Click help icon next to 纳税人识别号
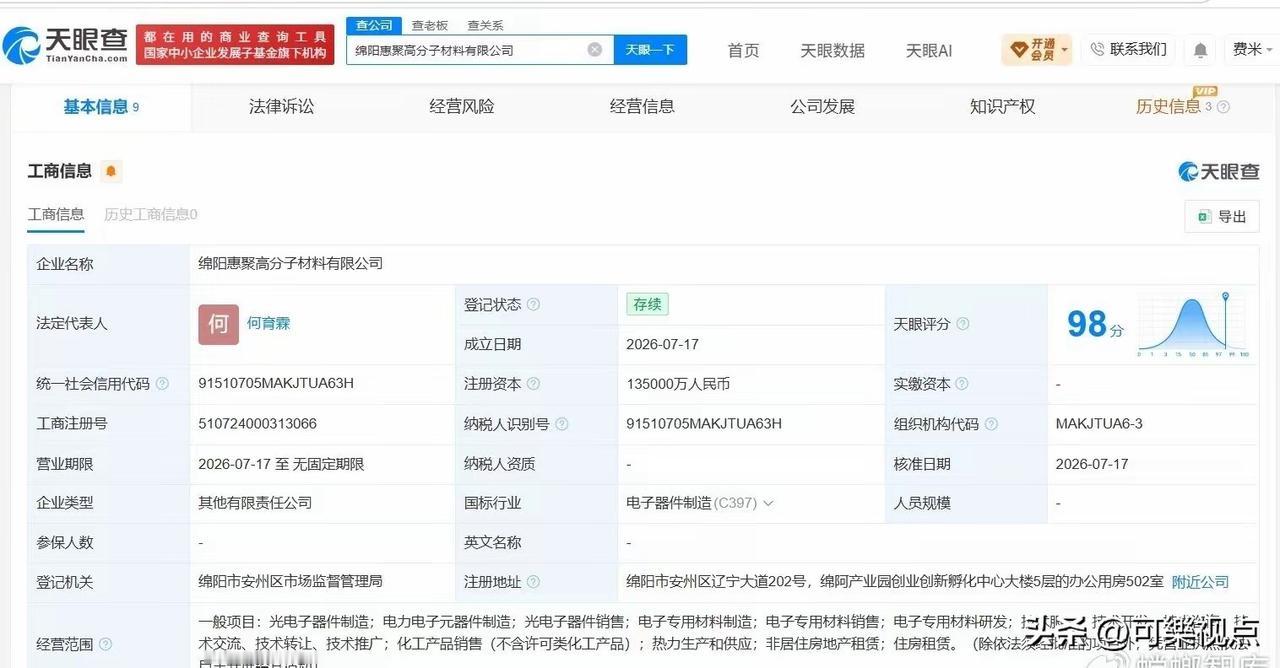This screenshot has width=1280, height=668. [x=562, y=424]
